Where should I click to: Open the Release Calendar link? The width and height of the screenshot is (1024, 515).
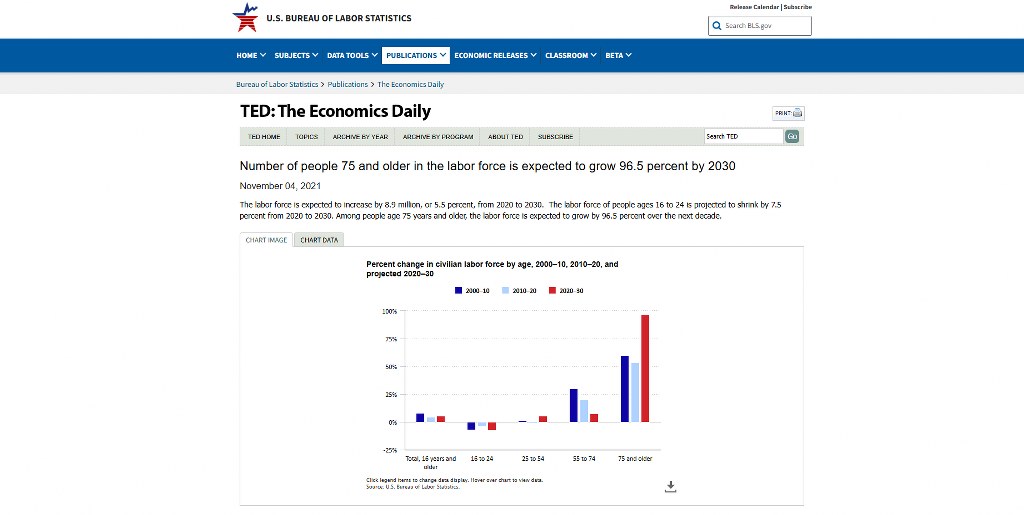[754, 7]
